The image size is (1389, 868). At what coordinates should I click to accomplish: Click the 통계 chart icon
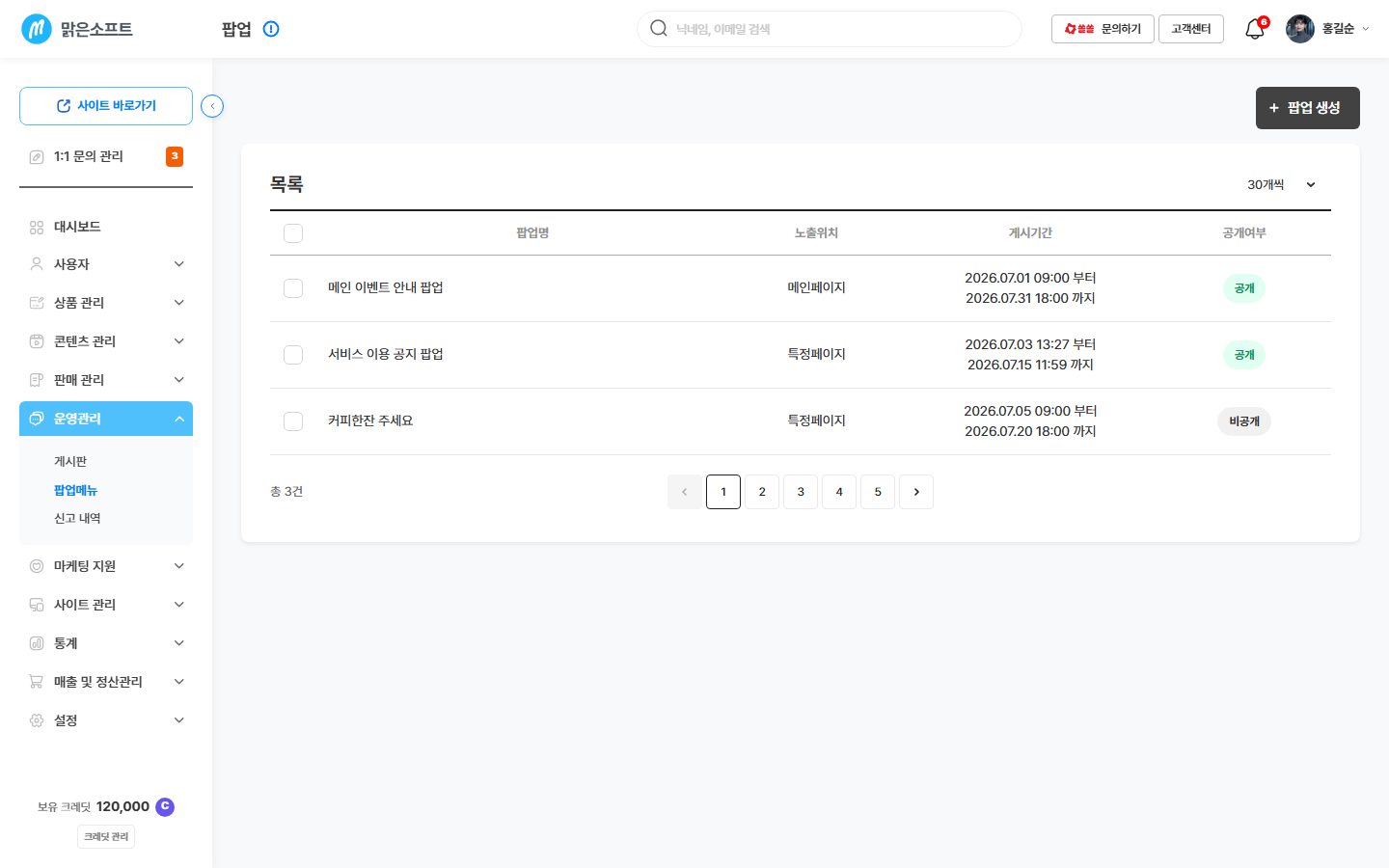pos(37,643)
